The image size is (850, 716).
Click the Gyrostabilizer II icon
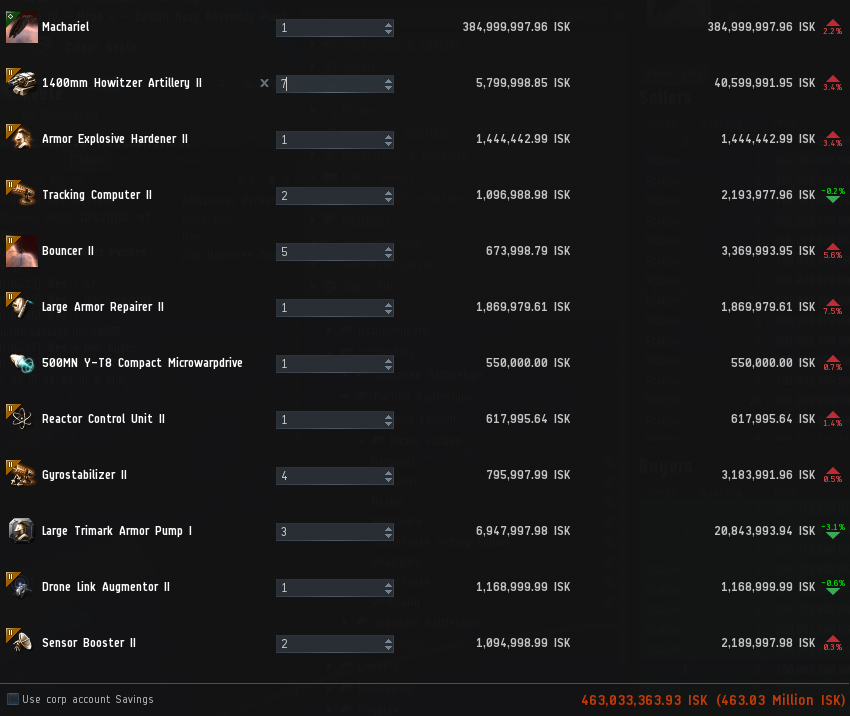pyautogui.click(x=22, y=475)
